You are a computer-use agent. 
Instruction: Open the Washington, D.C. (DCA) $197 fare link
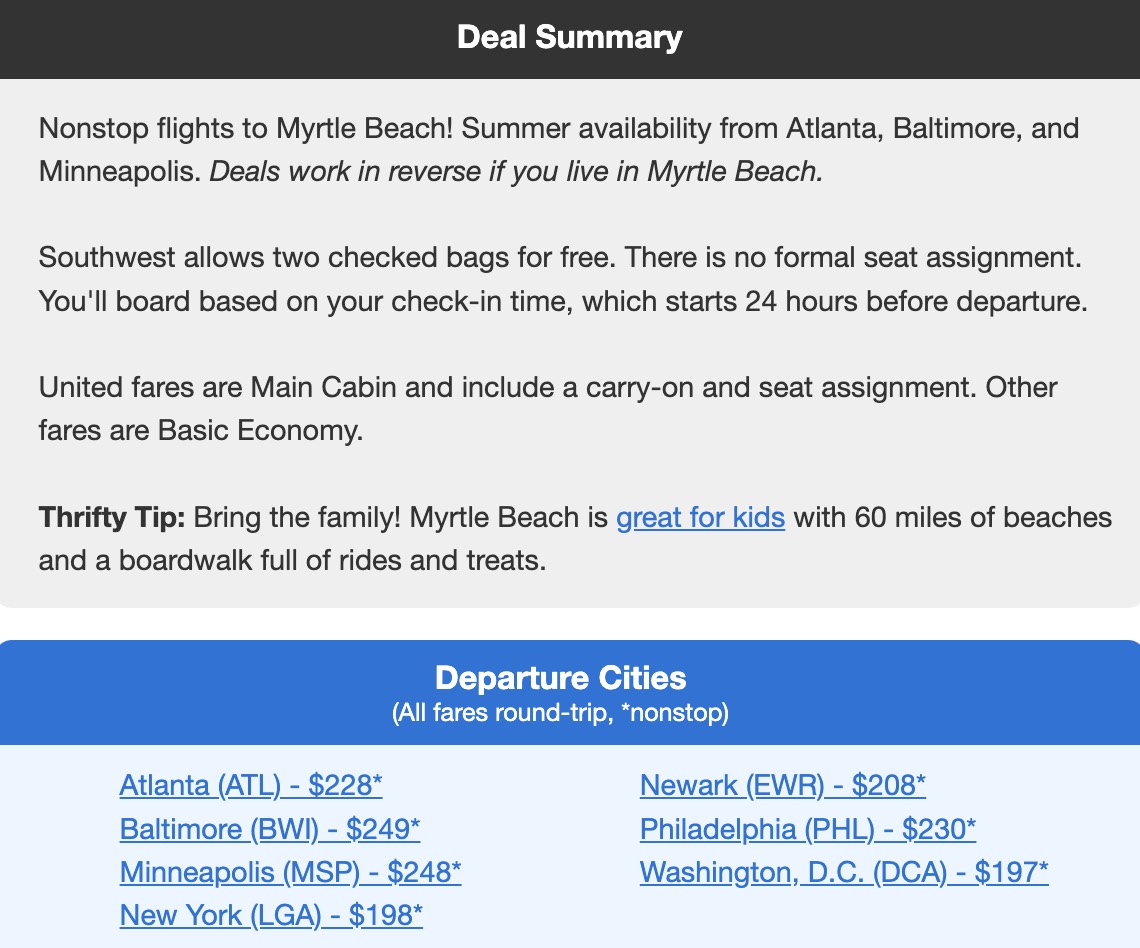point(843,873)
